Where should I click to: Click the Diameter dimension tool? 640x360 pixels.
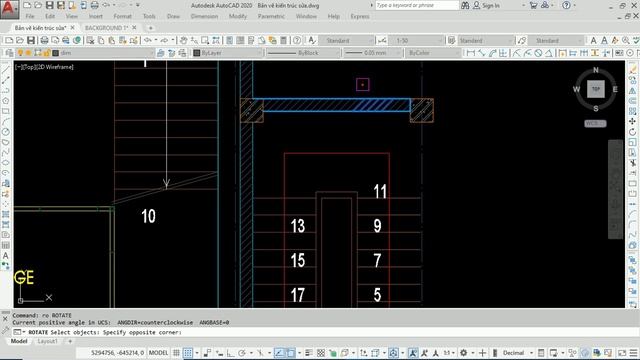(x=538, y=53)
